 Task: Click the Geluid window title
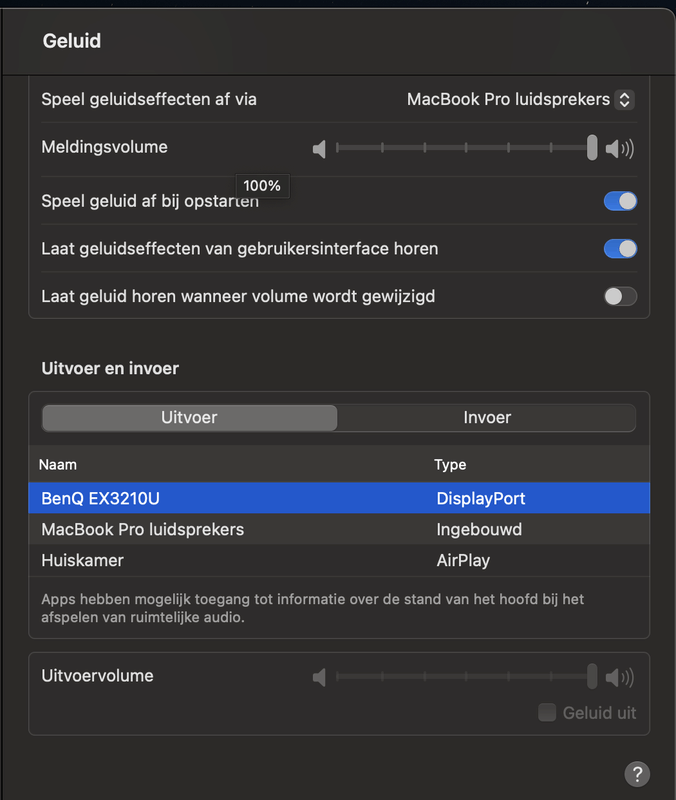pyautogui.click(x=72, y=42)
